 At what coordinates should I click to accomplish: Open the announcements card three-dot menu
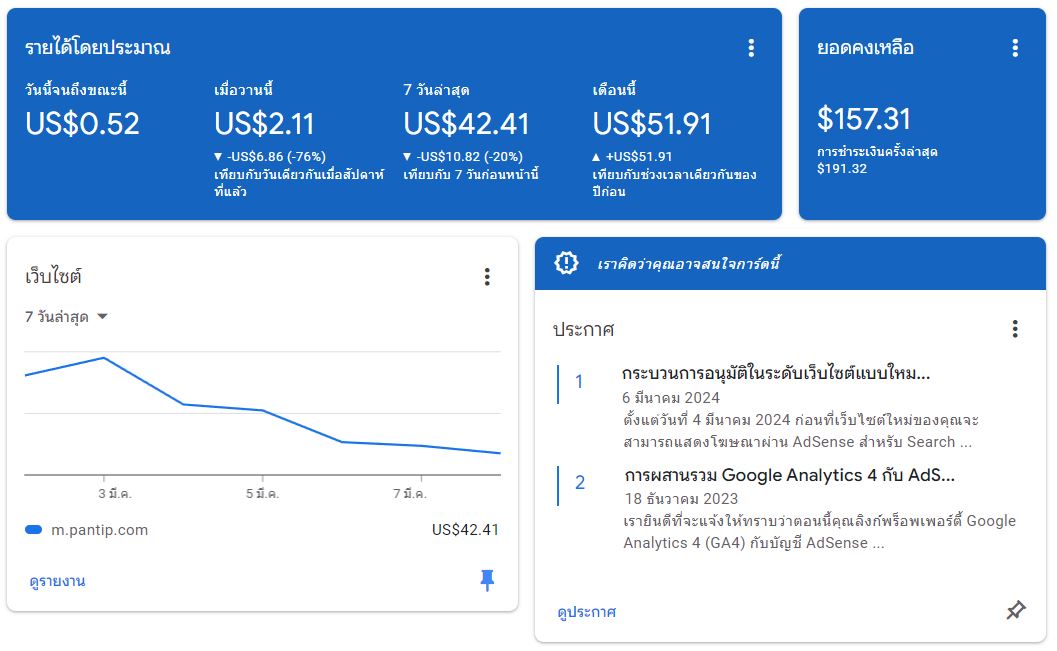(1015, 329)
